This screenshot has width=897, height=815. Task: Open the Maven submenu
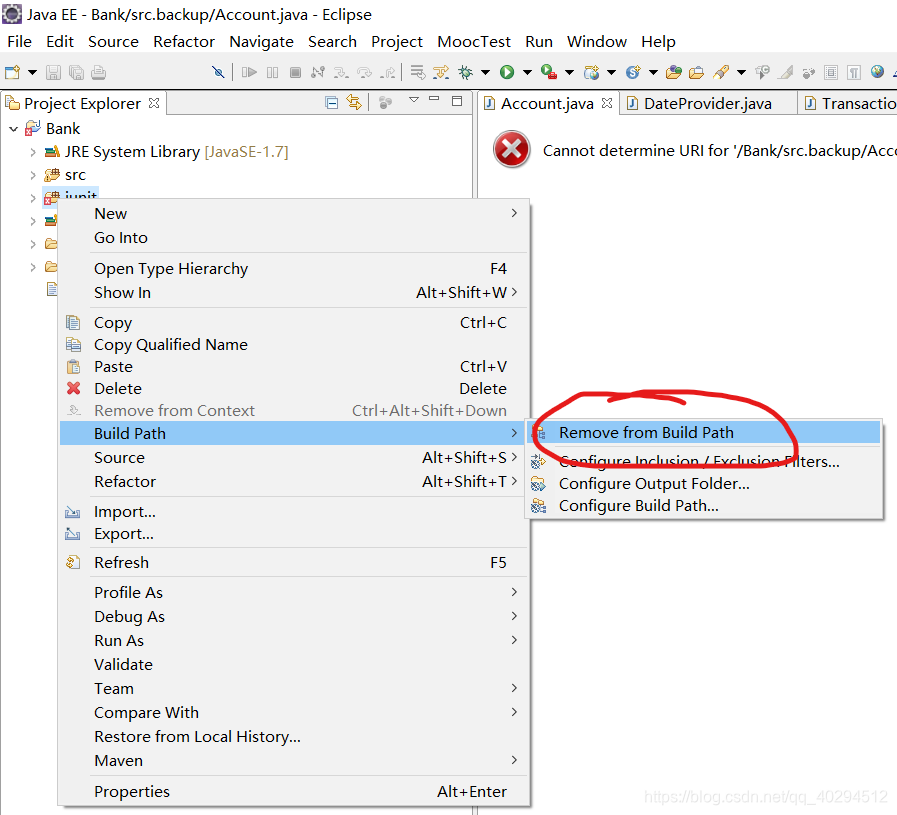coord(295,761)
